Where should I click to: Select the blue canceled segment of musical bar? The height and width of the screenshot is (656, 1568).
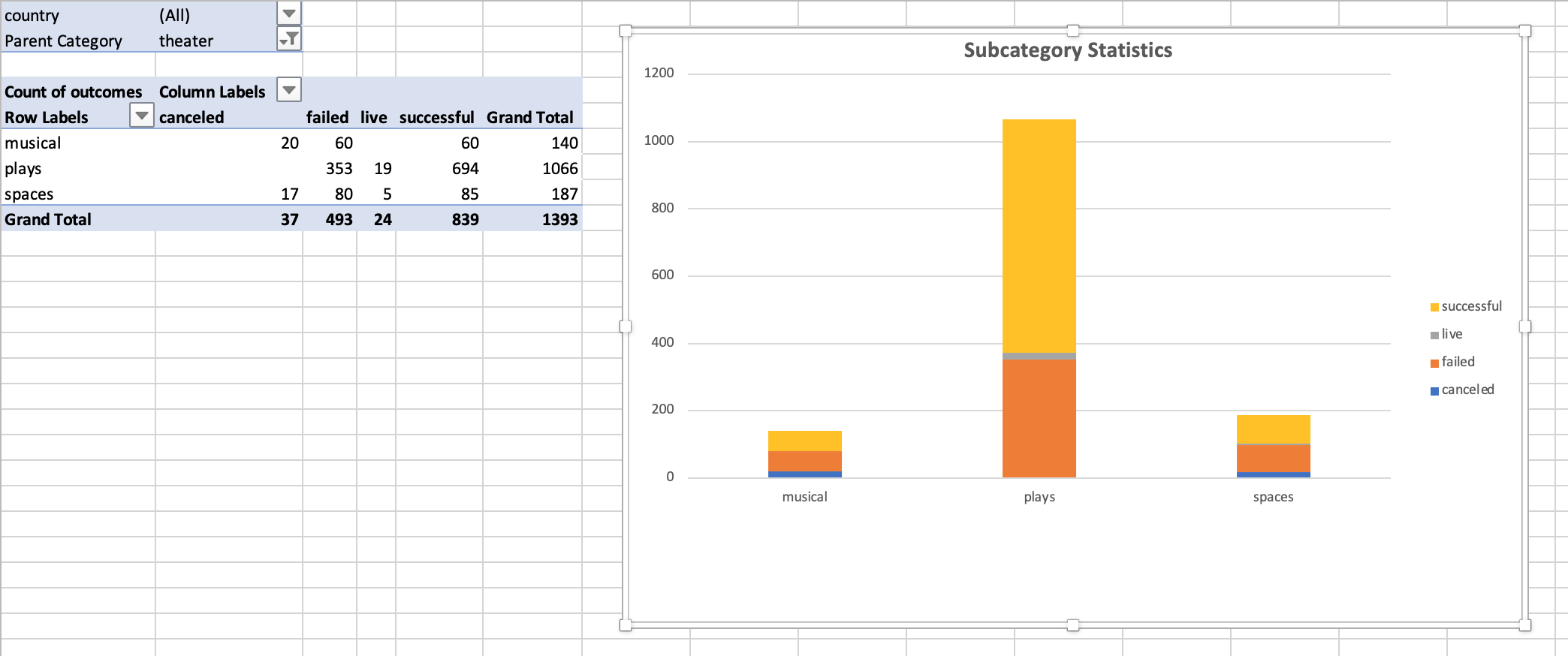(x=805, y=474)
